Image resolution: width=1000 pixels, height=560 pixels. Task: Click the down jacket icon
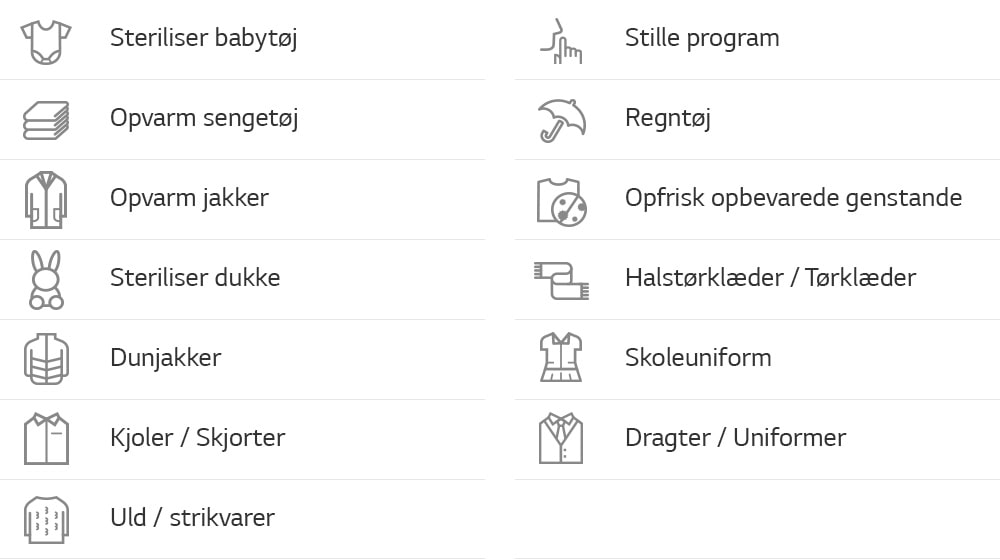tap(46, 359)
